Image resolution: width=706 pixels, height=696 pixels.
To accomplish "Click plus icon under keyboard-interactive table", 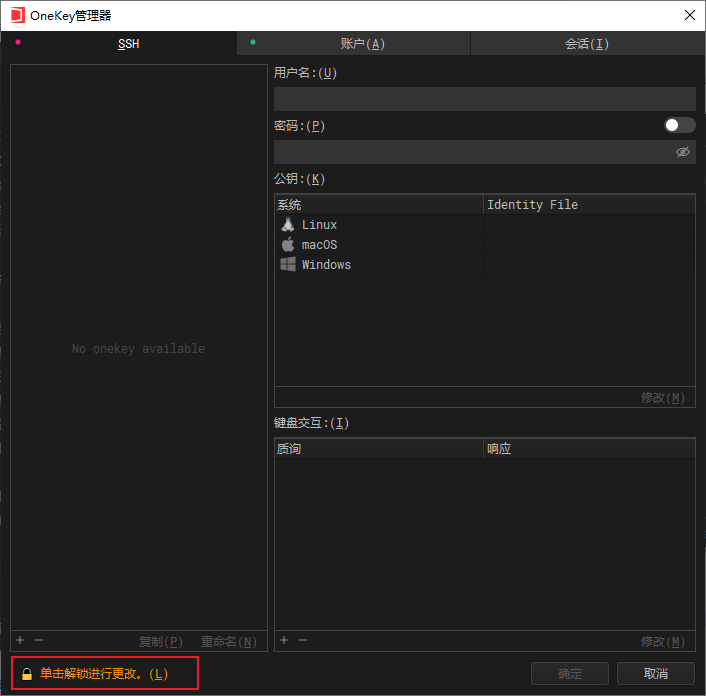I will [284, 640].
